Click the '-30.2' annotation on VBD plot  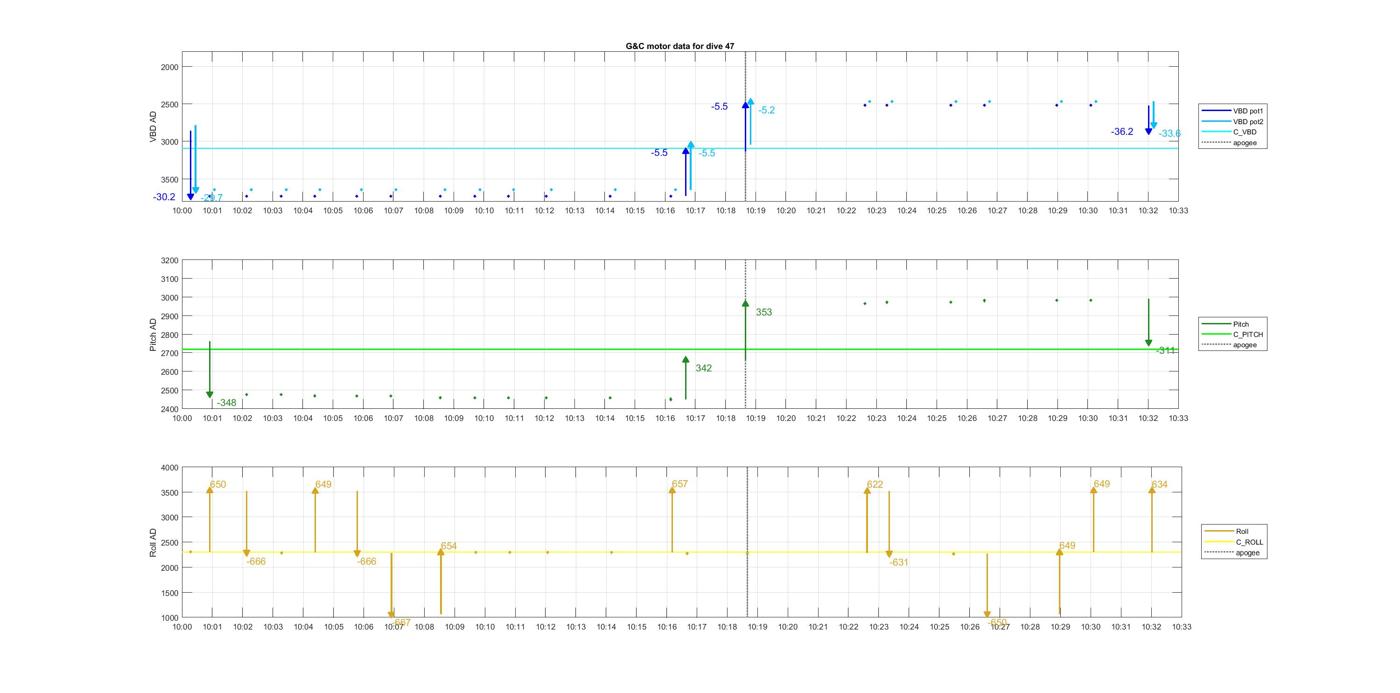pyautogui.click(x=164, y=197)
